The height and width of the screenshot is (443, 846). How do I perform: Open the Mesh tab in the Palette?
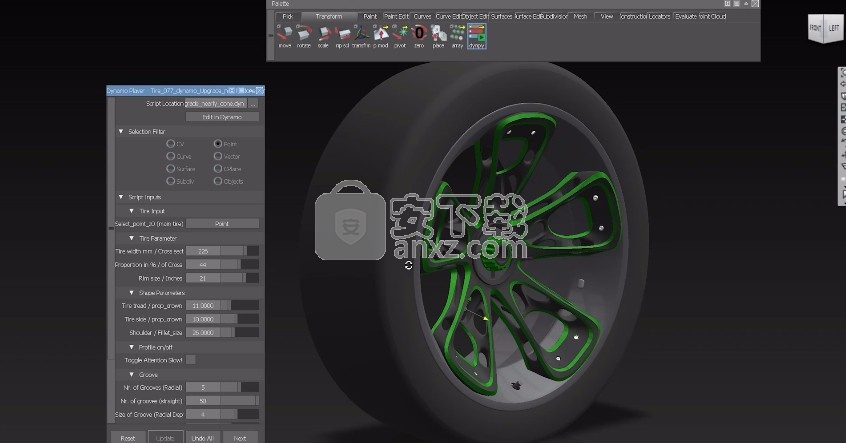coord(580,16)
